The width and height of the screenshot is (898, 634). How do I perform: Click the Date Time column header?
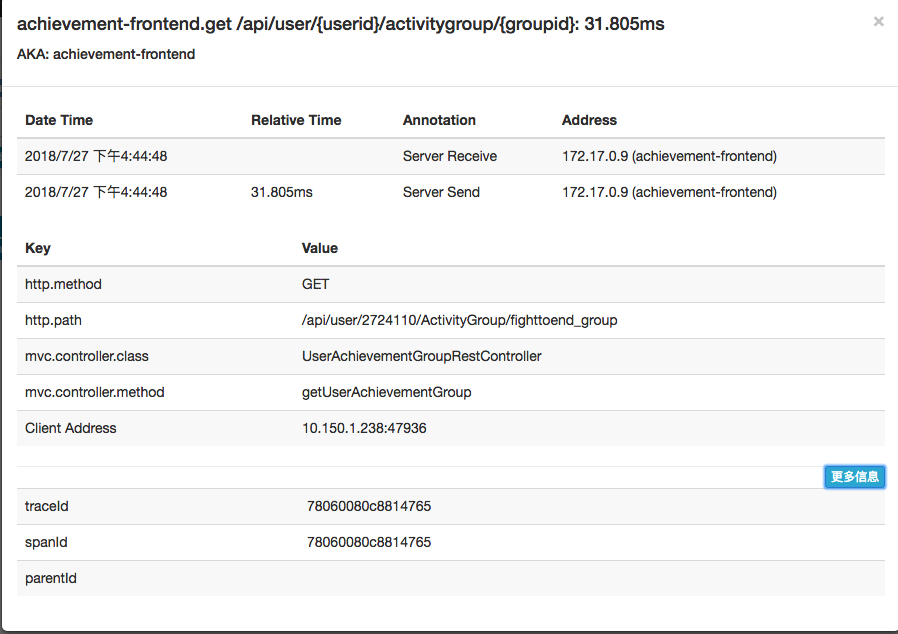57,120
